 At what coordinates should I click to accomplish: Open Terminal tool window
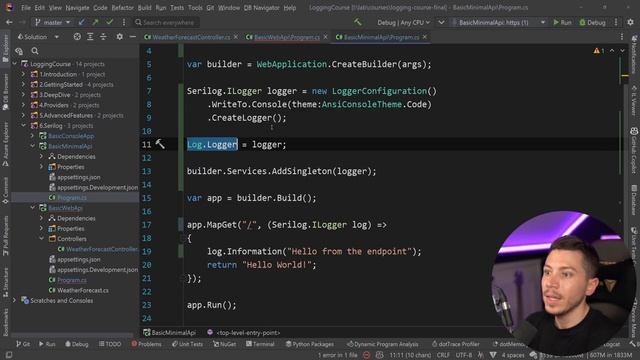[260, 344]
